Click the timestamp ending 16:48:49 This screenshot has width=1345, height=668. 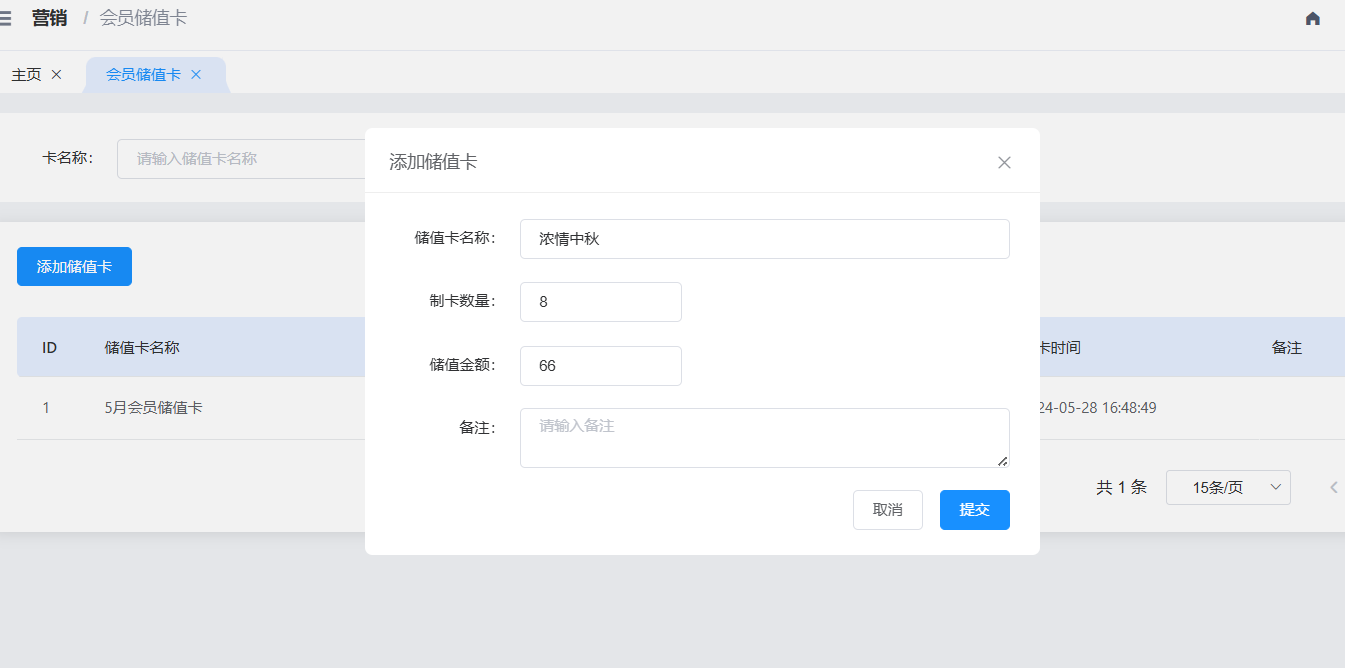(x=1098, y=408)
